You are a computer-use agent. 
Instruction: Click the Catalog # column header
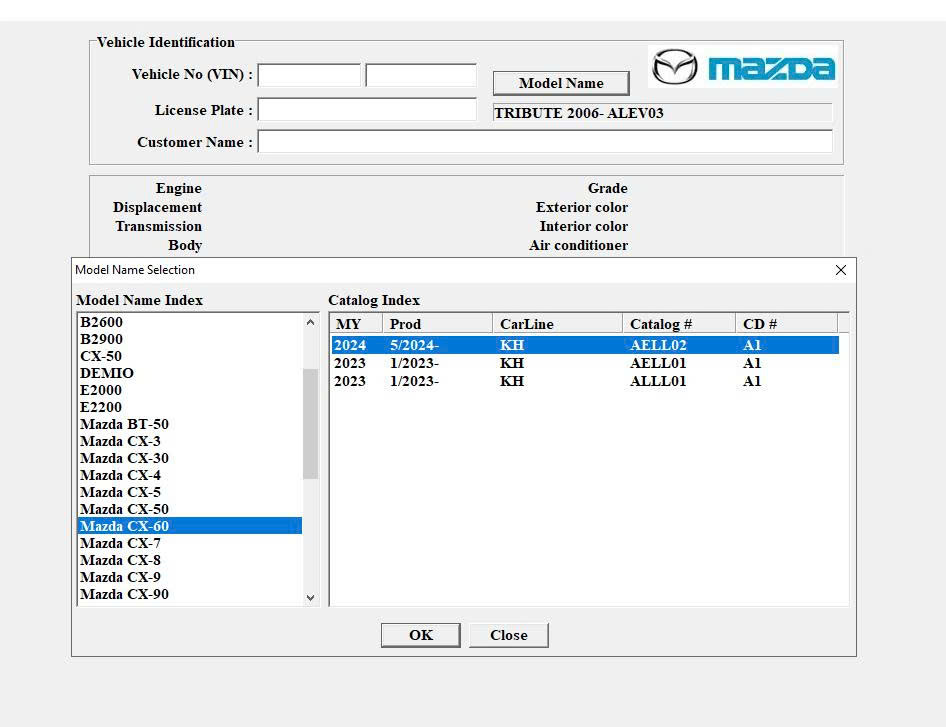(x=679, y=324)
